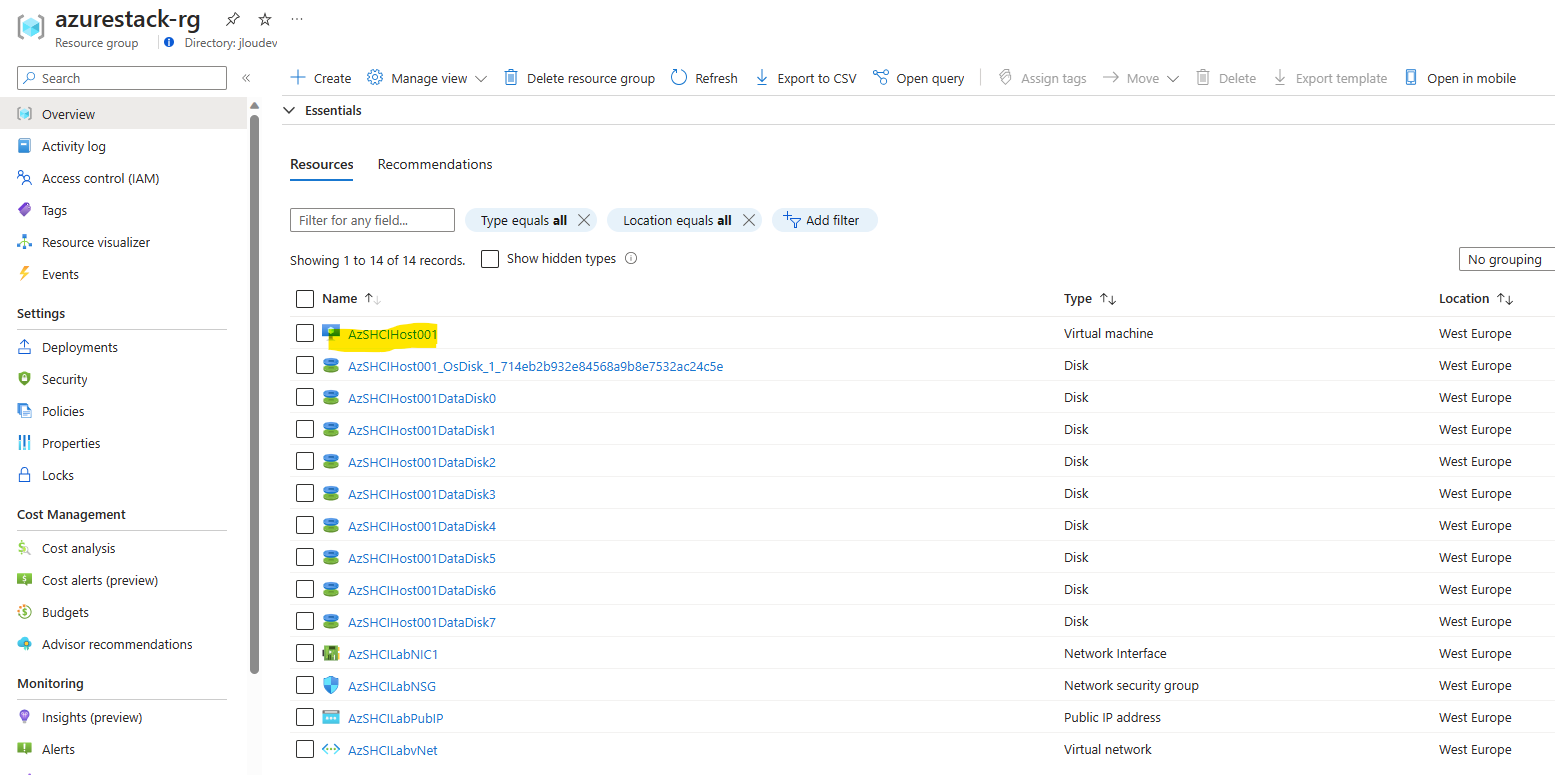Open the AzSHCIHost001 virtual machine link
The width and height of the screenshot is (1555, 775).
pos(393,333)
